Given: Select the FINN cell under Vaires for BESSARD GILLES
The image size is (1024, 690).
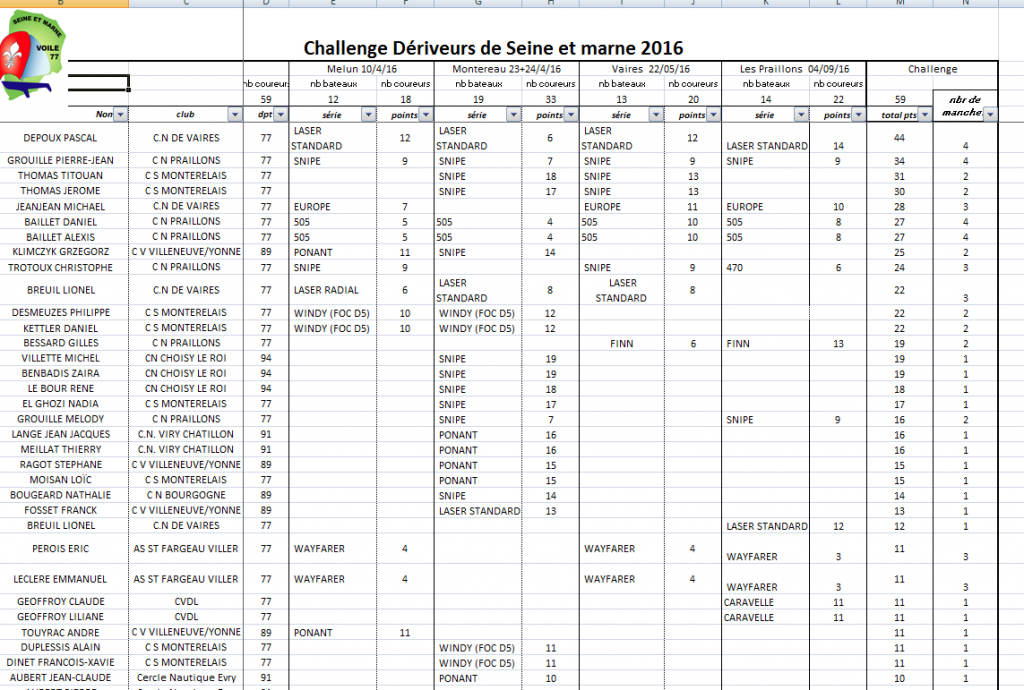Looking at the screenshot, I should tap(622, 343).
